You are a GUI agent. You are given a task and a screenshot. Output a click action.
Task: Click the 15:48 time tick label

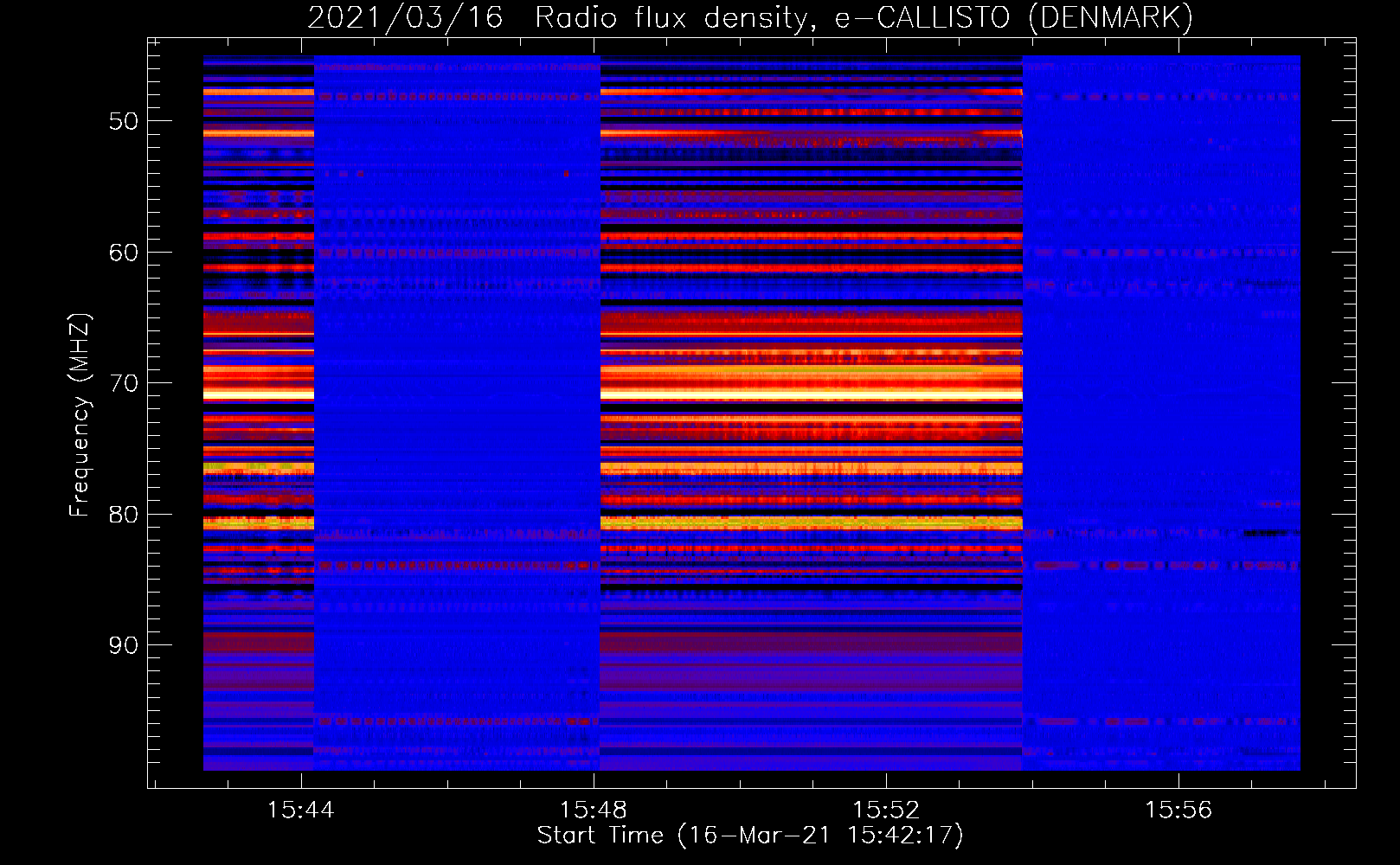(594, 810)
